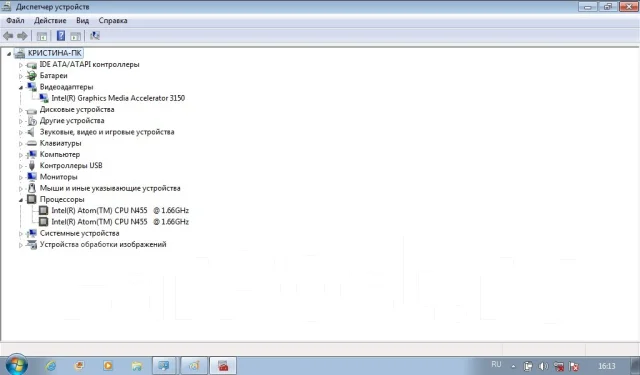The width and height of the screenshot is (640, 375).
Task: Collapse the КРИСТИНА-ПК root node
Action: click(9, 53)
